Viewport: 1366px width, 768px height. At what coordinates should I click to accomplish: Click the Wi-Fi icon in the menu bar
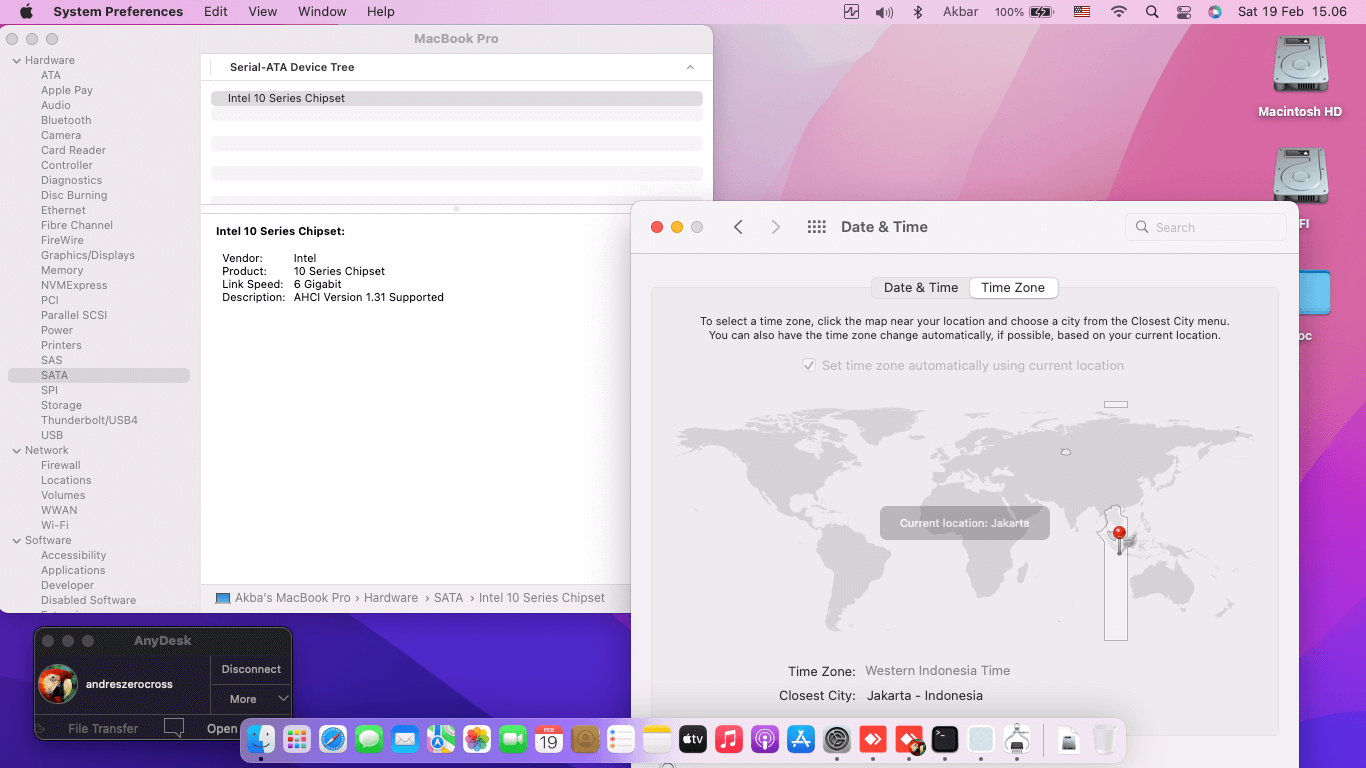[1119, 12]
